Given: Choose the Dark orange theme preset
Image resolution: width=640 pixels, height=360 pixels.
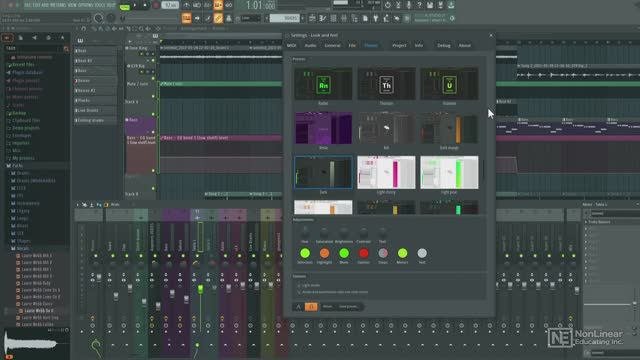Looking at the screenshot, I should pos(449,128).
